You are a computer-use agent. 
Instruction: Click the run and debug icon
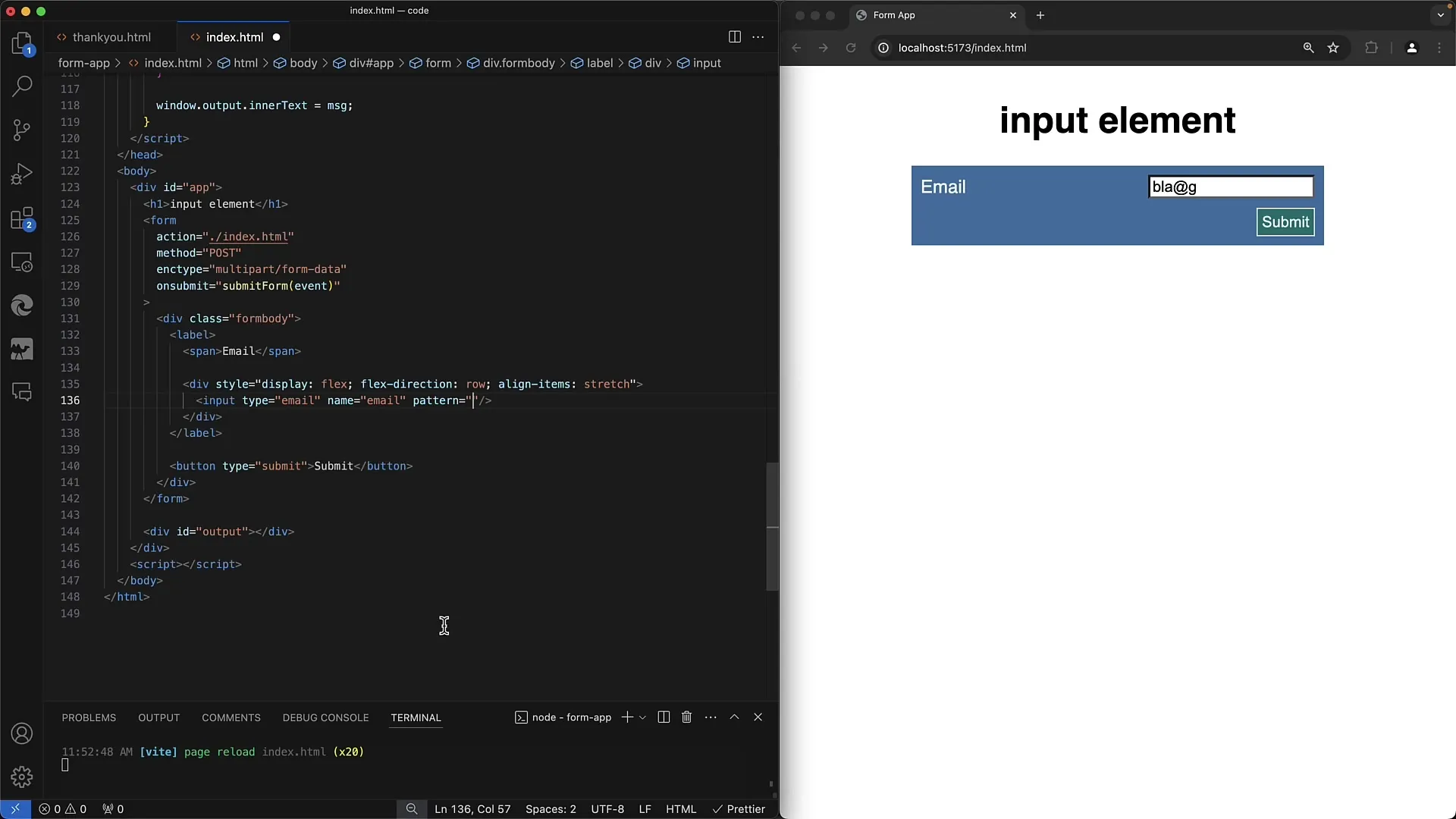[22, 173]
